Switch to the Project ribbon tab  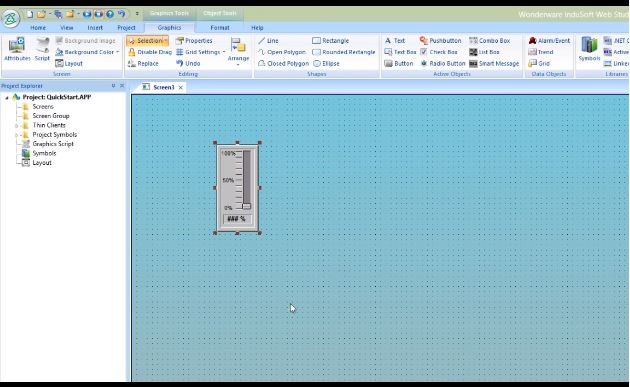pos(126,28)
